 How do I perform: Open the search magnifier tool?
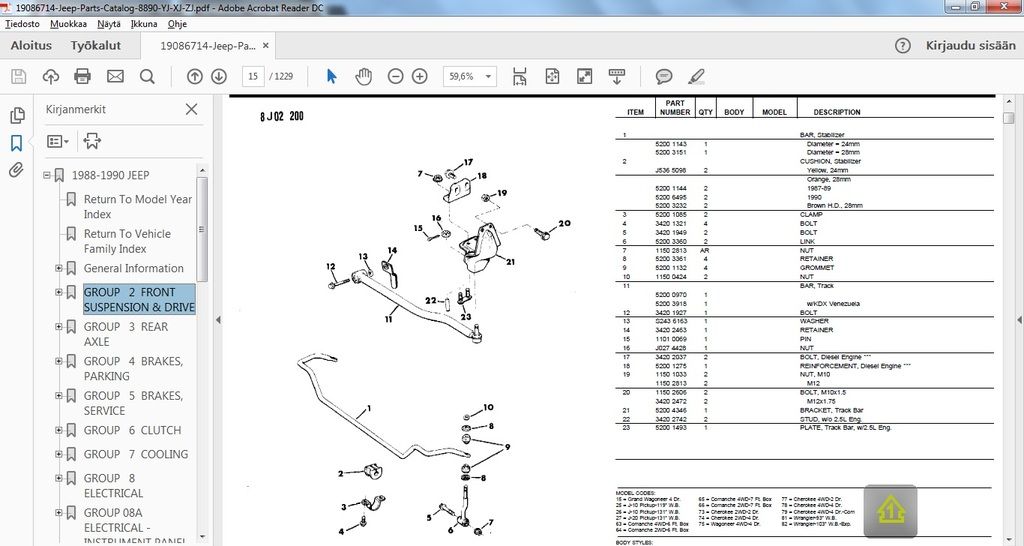[x=147, y=76]
